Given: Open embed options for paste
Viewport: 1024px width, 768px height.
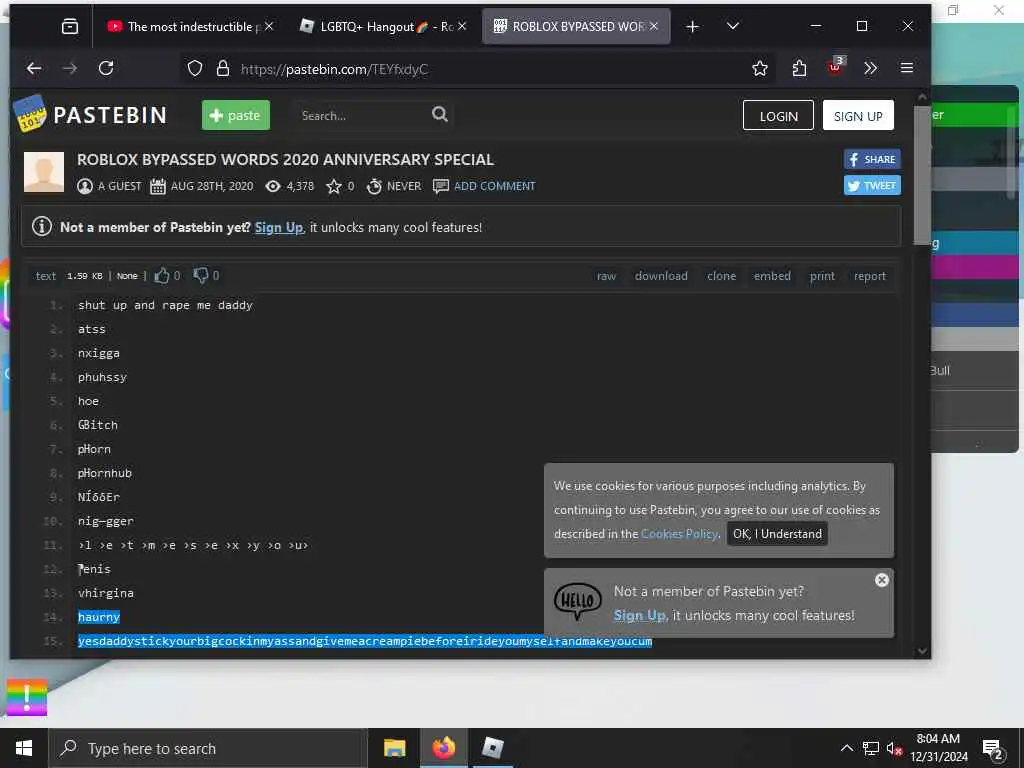Looking at the screenshot, I should point(772,276).
